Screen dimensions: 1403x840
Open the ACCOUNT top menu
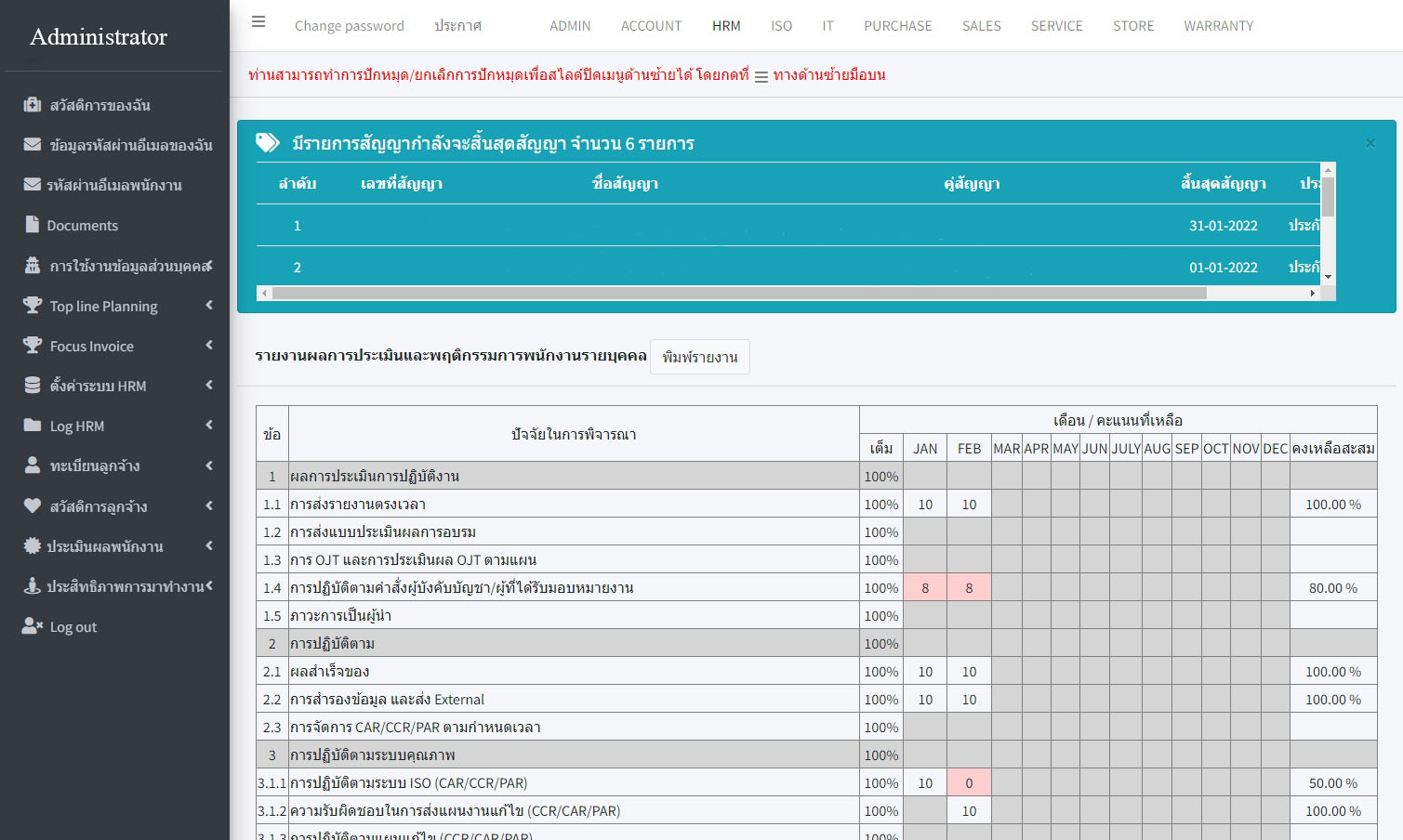click(x=651, y=26)
